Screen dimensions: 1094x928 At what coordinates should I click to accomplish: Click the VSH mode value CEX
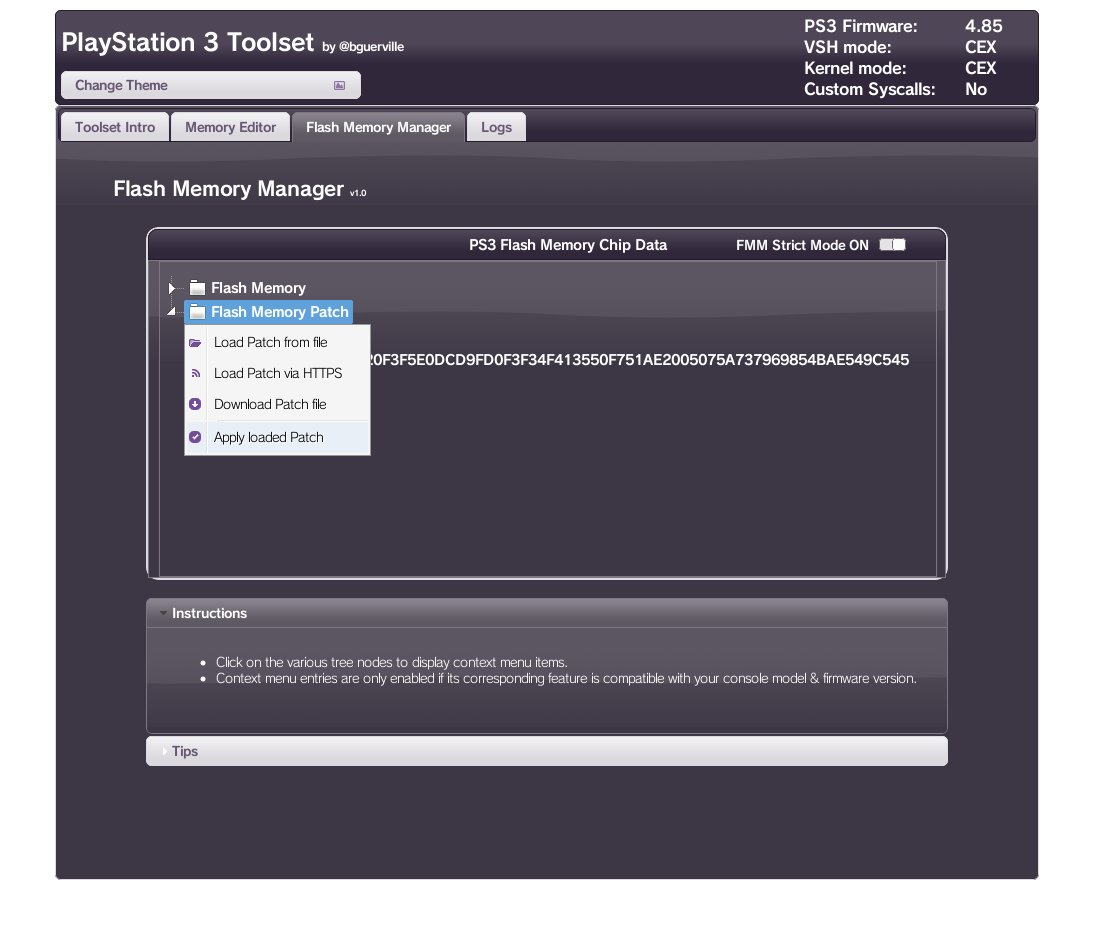981,47
